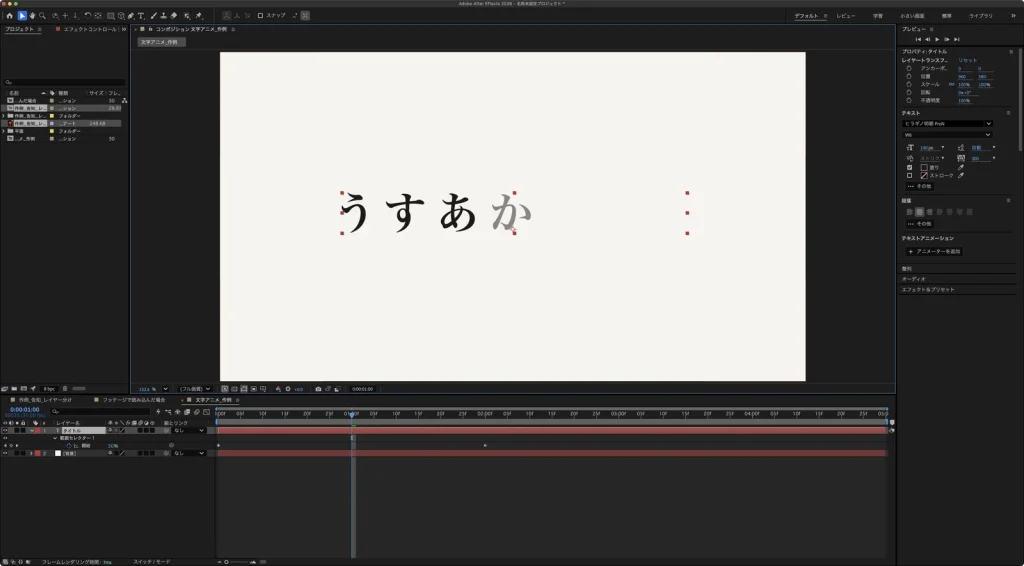Select the Zoom magnifier tool
The image size is (1024, 566).
pos(42,16)
